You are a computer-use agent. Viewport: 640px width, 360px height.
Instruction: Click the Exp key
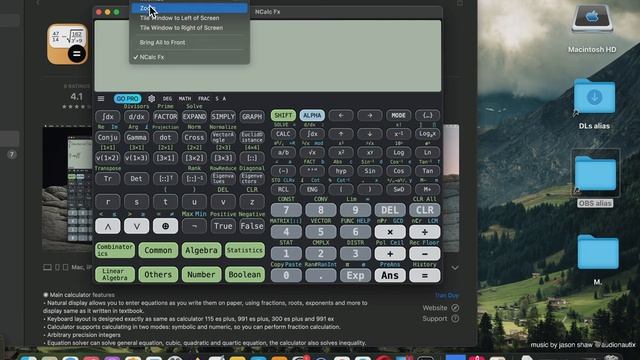pyautogui.click(x=355, y=276)
